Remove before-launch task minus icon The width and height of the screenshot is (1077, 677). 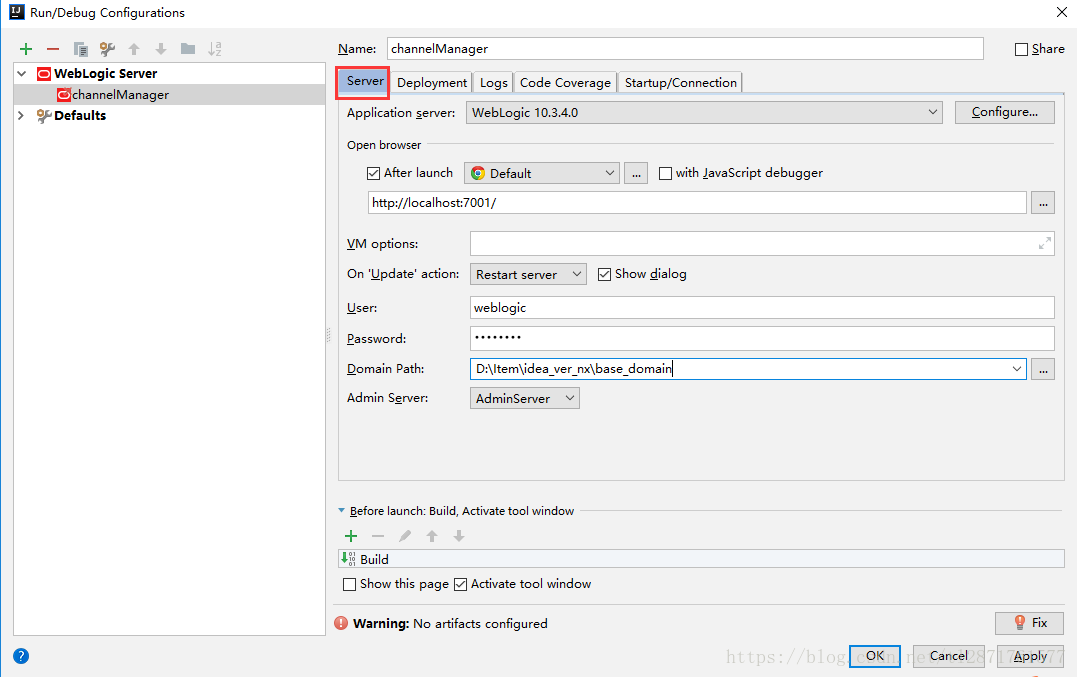point(378,536)
